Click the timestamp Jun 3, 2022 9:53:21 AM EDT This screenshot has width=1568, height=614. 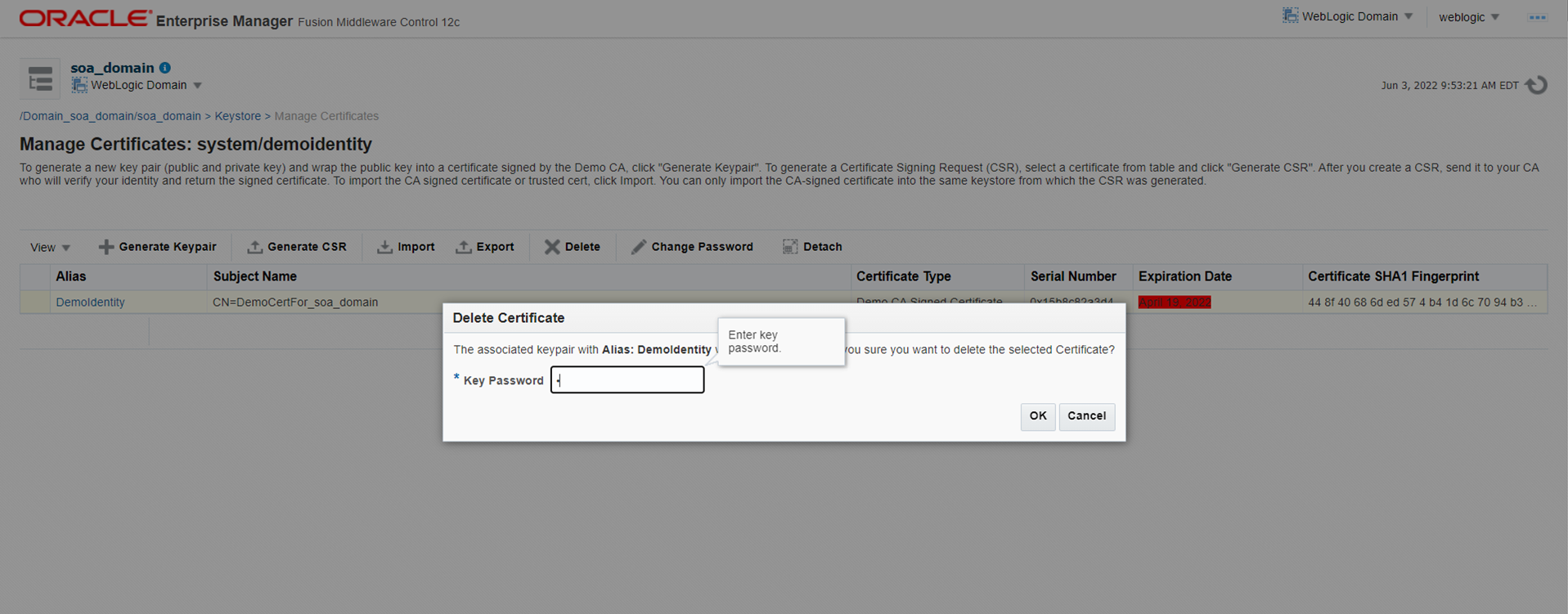click(1449, 85)
